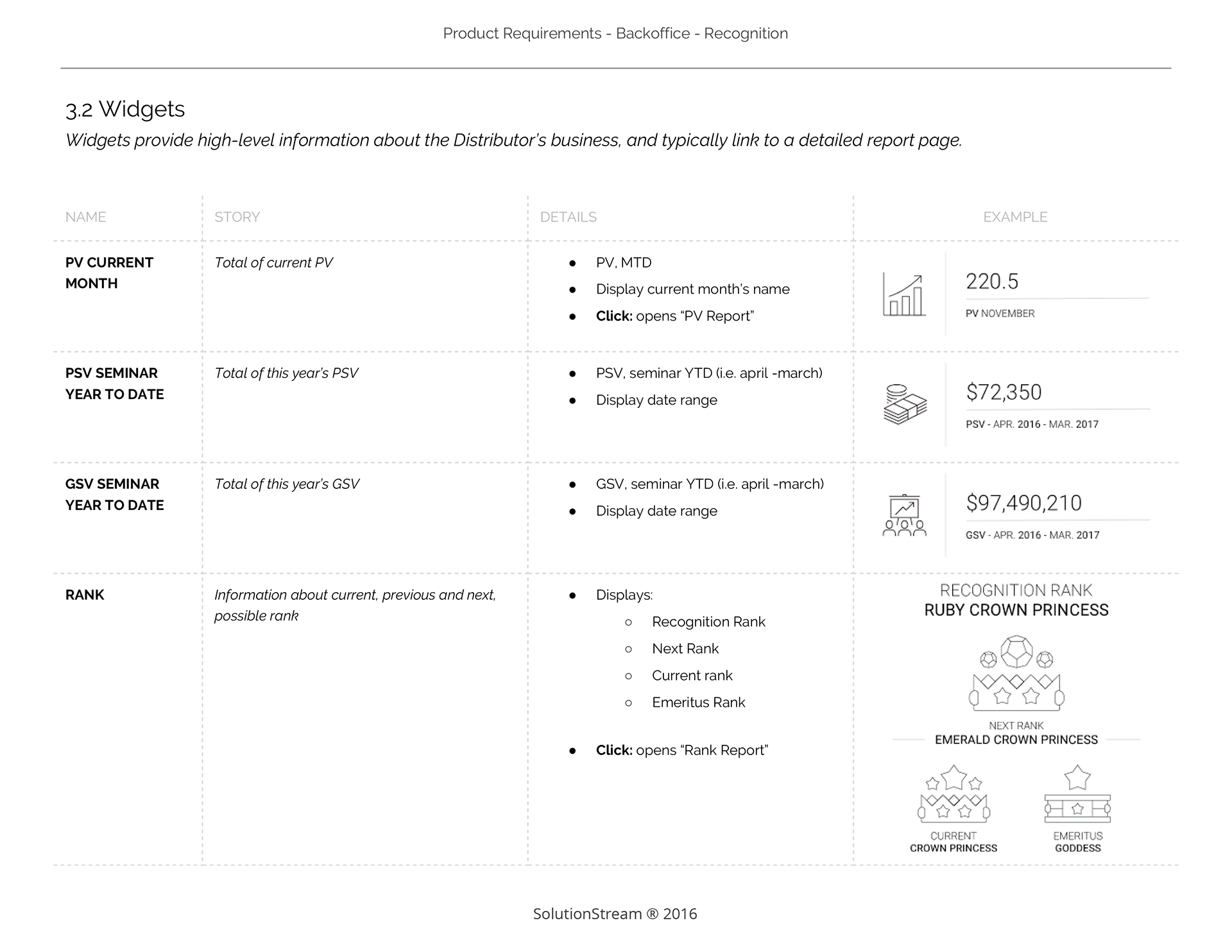Click the PV CURRENT MONTH row name
The image size is (1232, 952).
109,273
